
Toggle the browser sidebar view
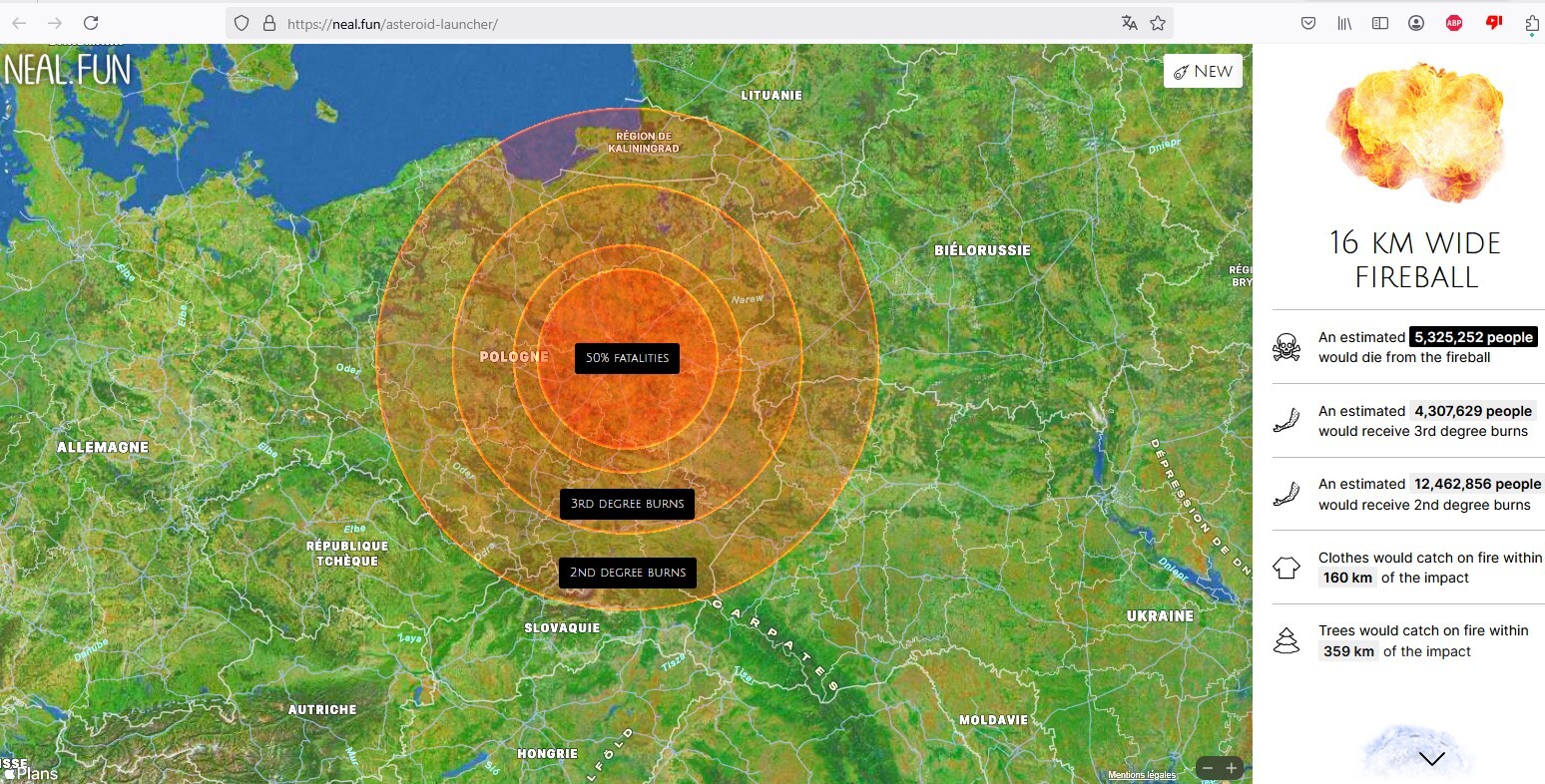tap(1380, 23)
